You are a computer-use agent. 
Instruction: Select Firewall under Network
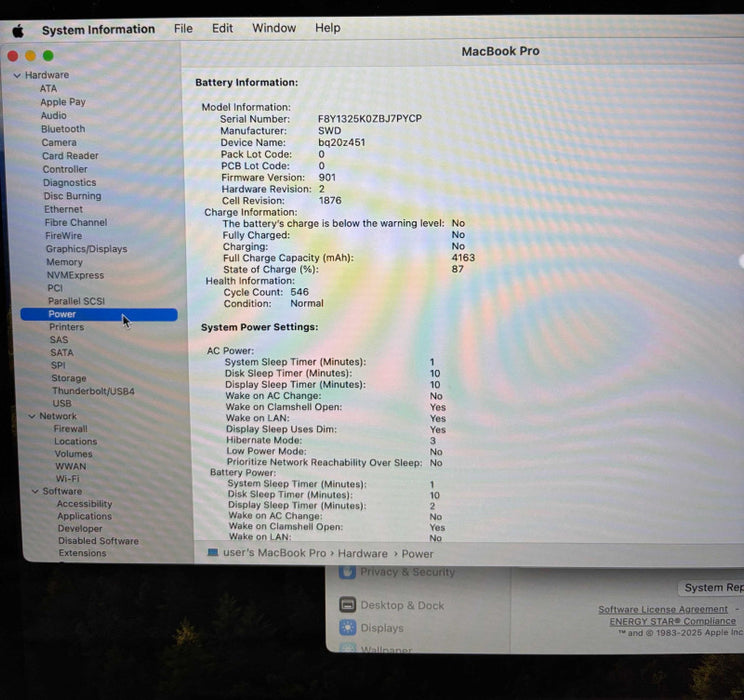click(71, 429)
